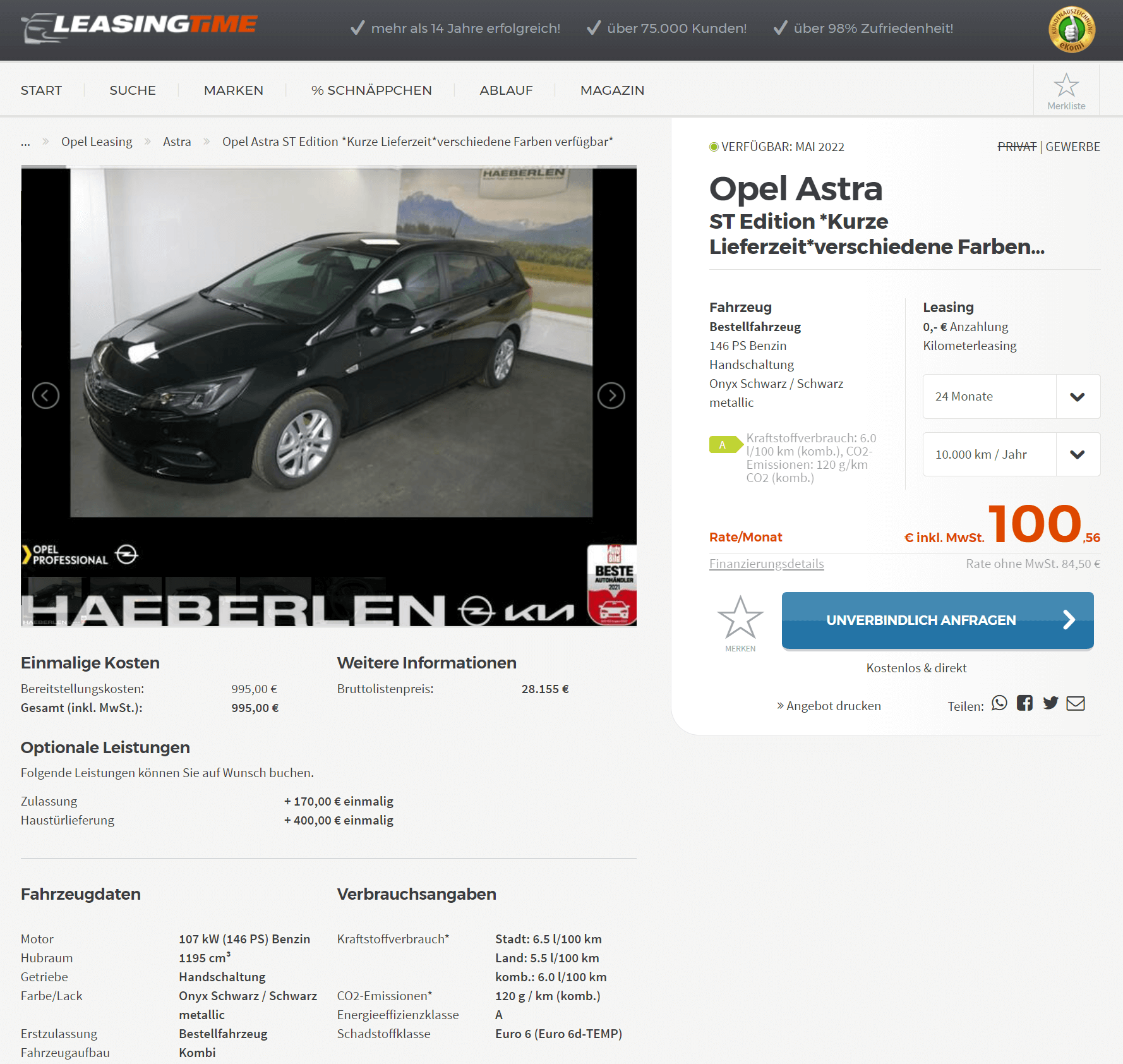Open the % SCHNÄPPCHEN menu item
Screen dimensions: 1123x1064
371,90
